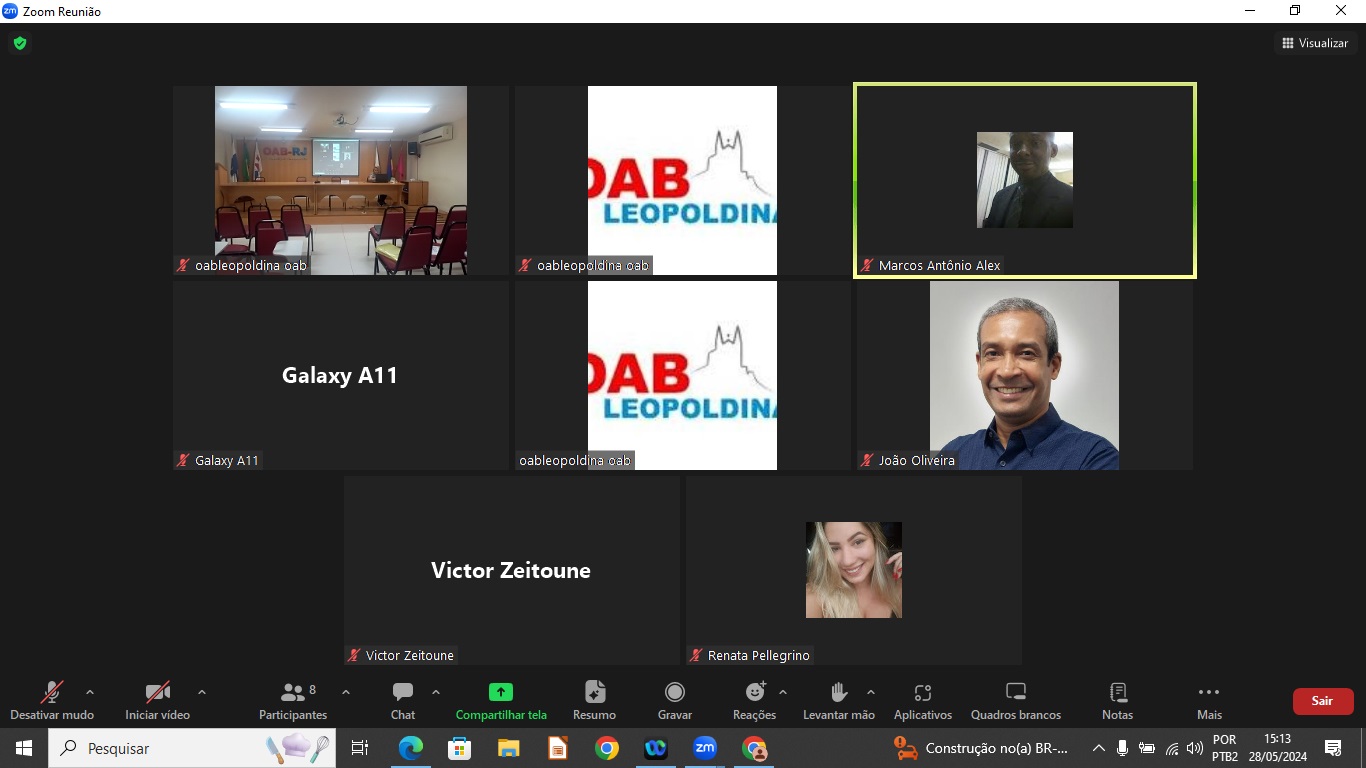Click the small Galaxy A11 name label
This screenshot has width=1366, height=768.
[226, 461]
